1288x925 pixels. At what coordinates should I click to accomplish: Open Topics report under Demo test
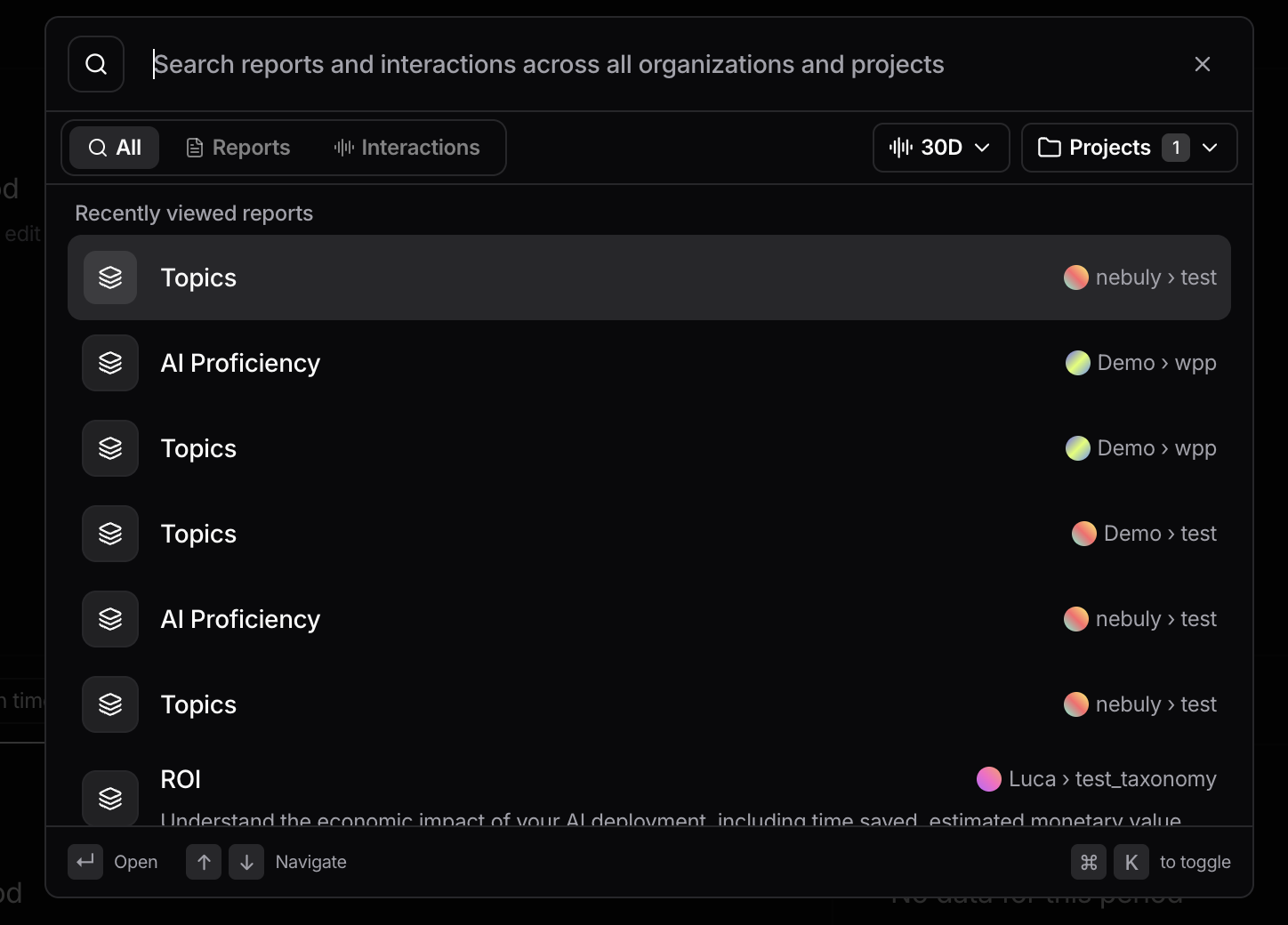(649, 534)
